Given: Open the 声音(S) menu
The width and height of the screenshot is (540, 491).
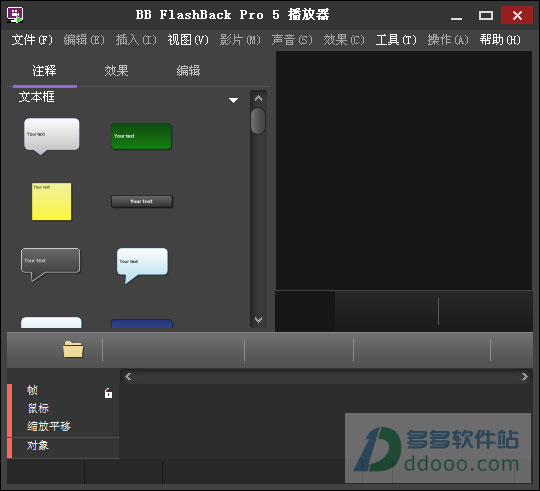Looking at the screenshot, I should click(x=292, y=40).
